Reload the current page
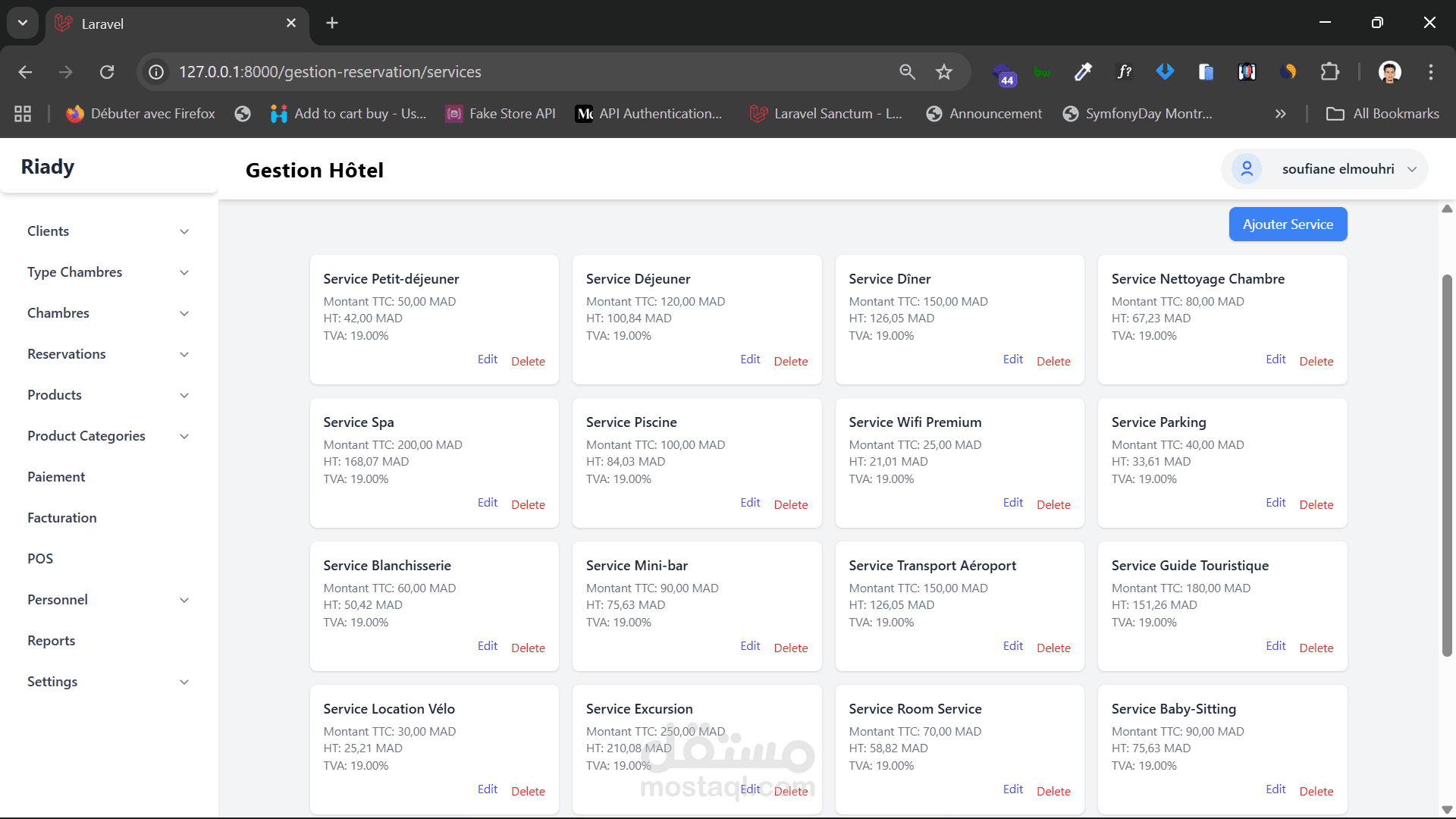The width and height of the screenshot is (1456, 819). tap(107, 72)
